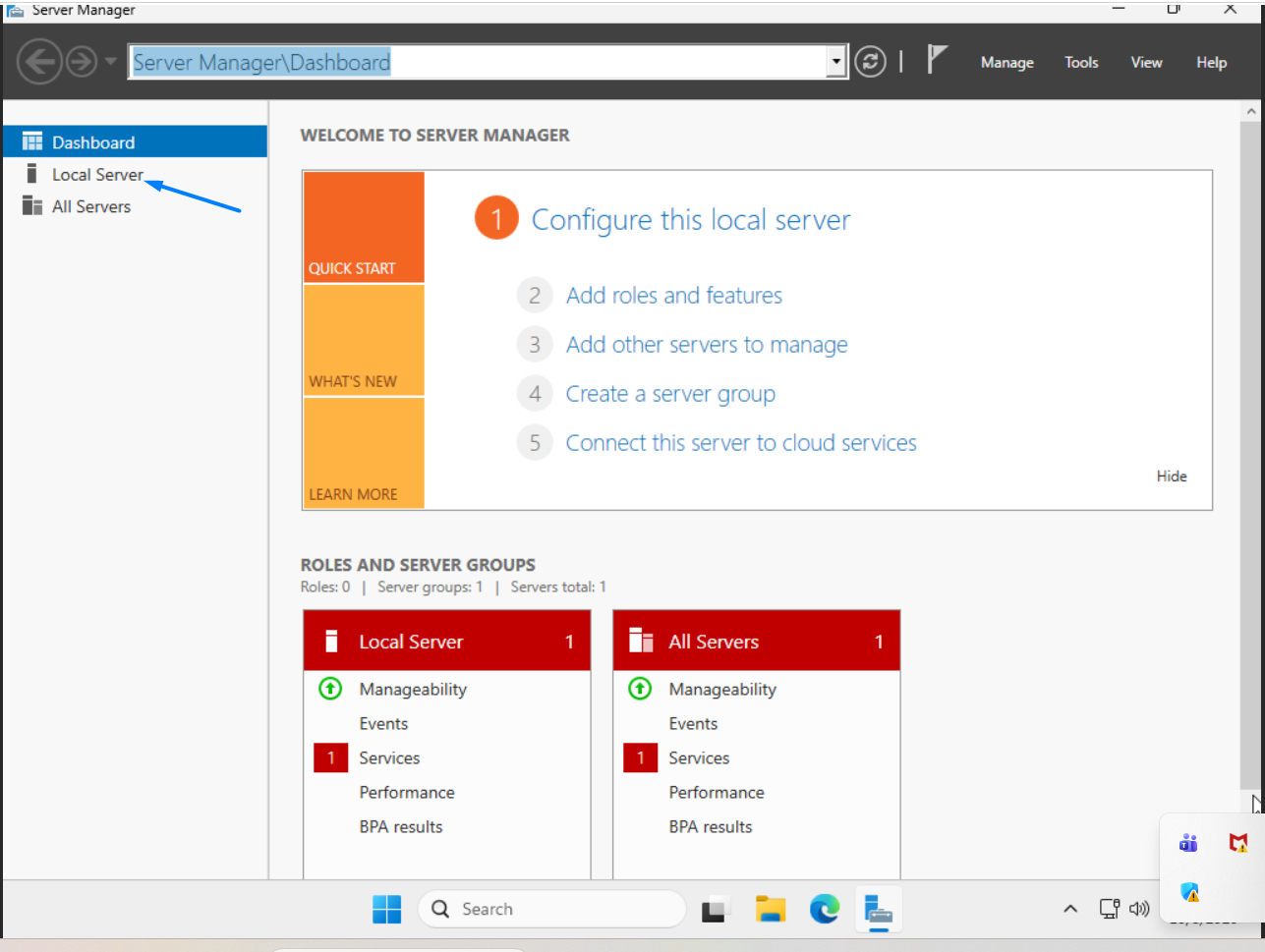Click Add roles and features link

(674, 295)
